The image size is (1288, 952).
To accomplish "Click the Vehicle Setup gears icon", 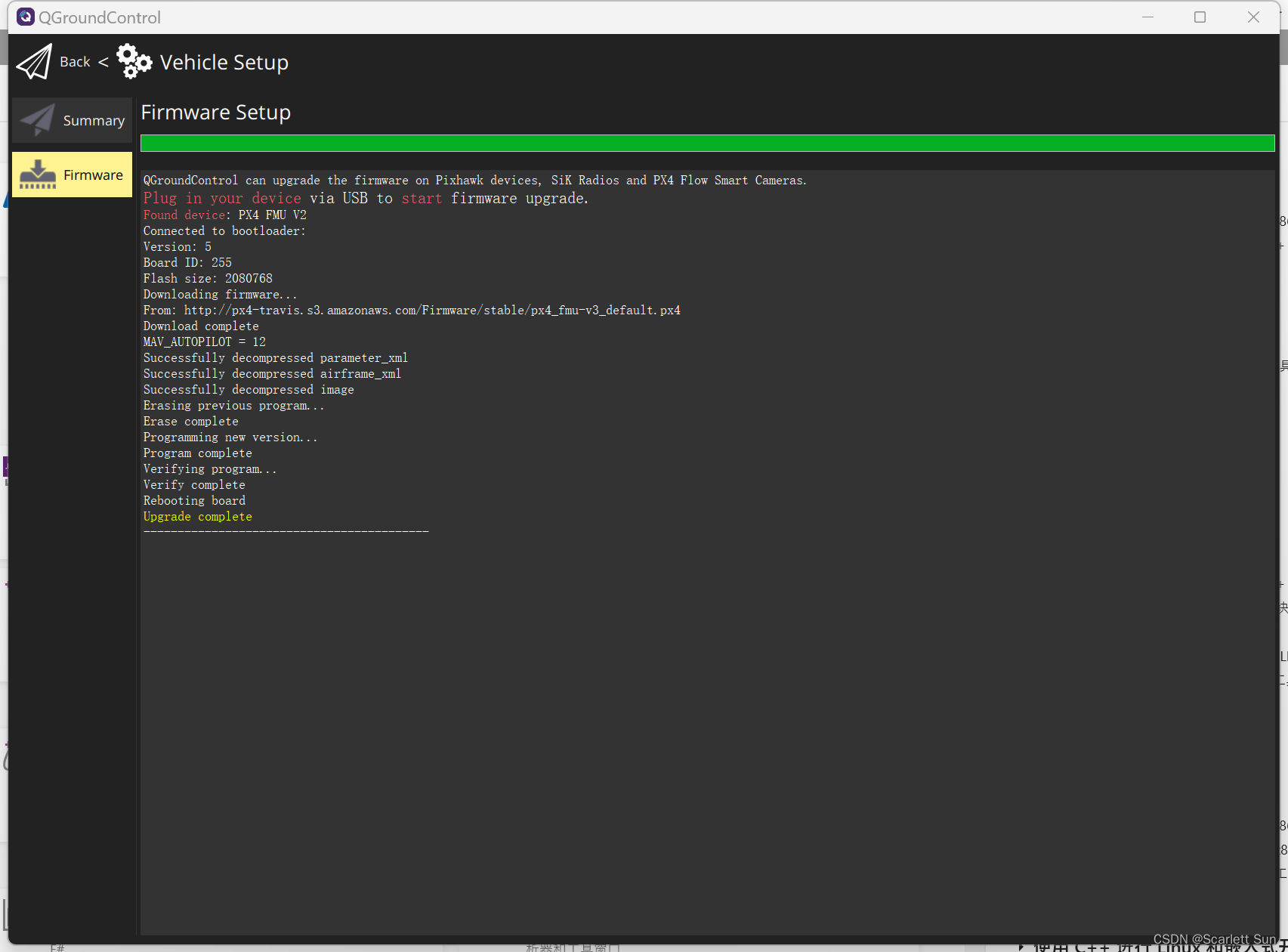I will 134,61.
